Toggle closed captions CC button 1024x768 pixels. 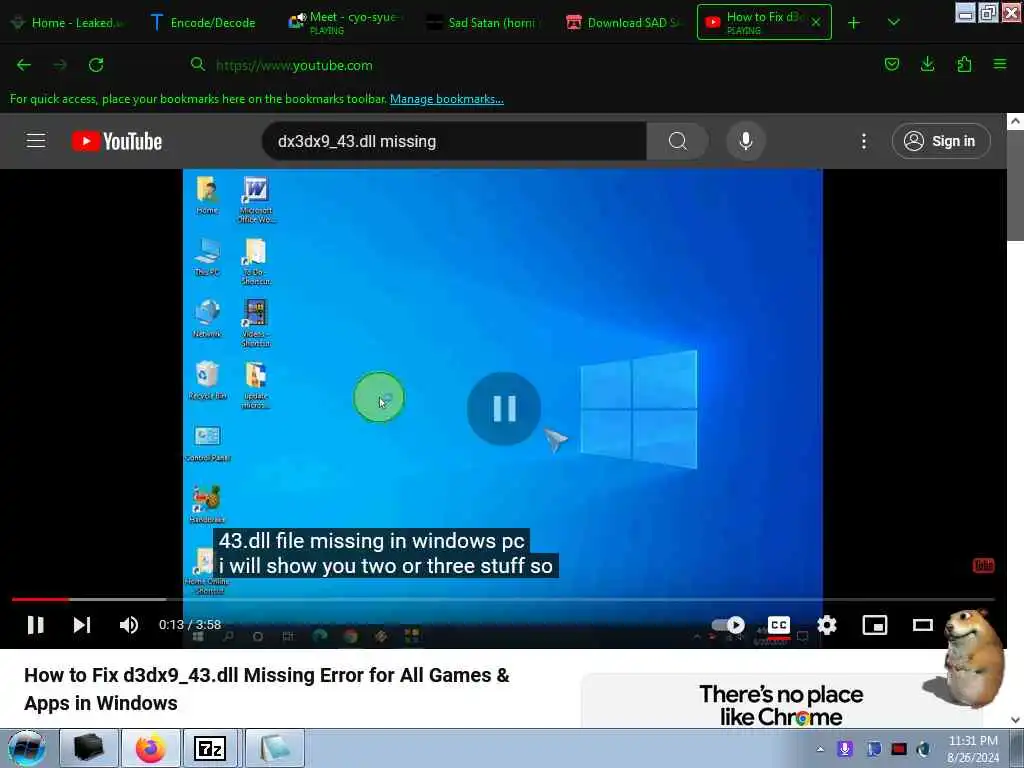pos(778,625)
